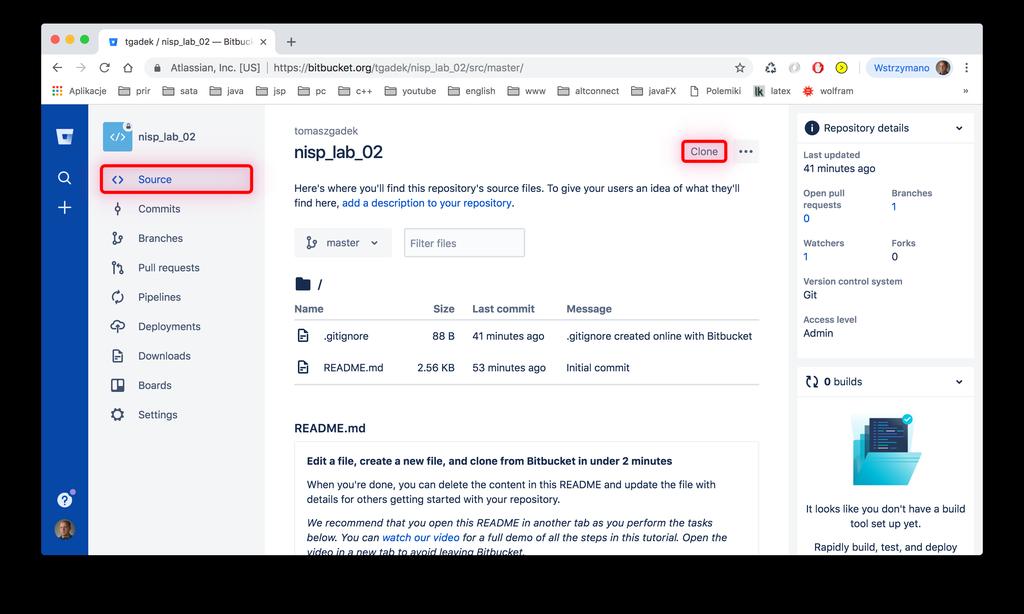Open Boards in the sidebar
The width and height of the screenshot is (1024, 614).
(x=176, y=385)
